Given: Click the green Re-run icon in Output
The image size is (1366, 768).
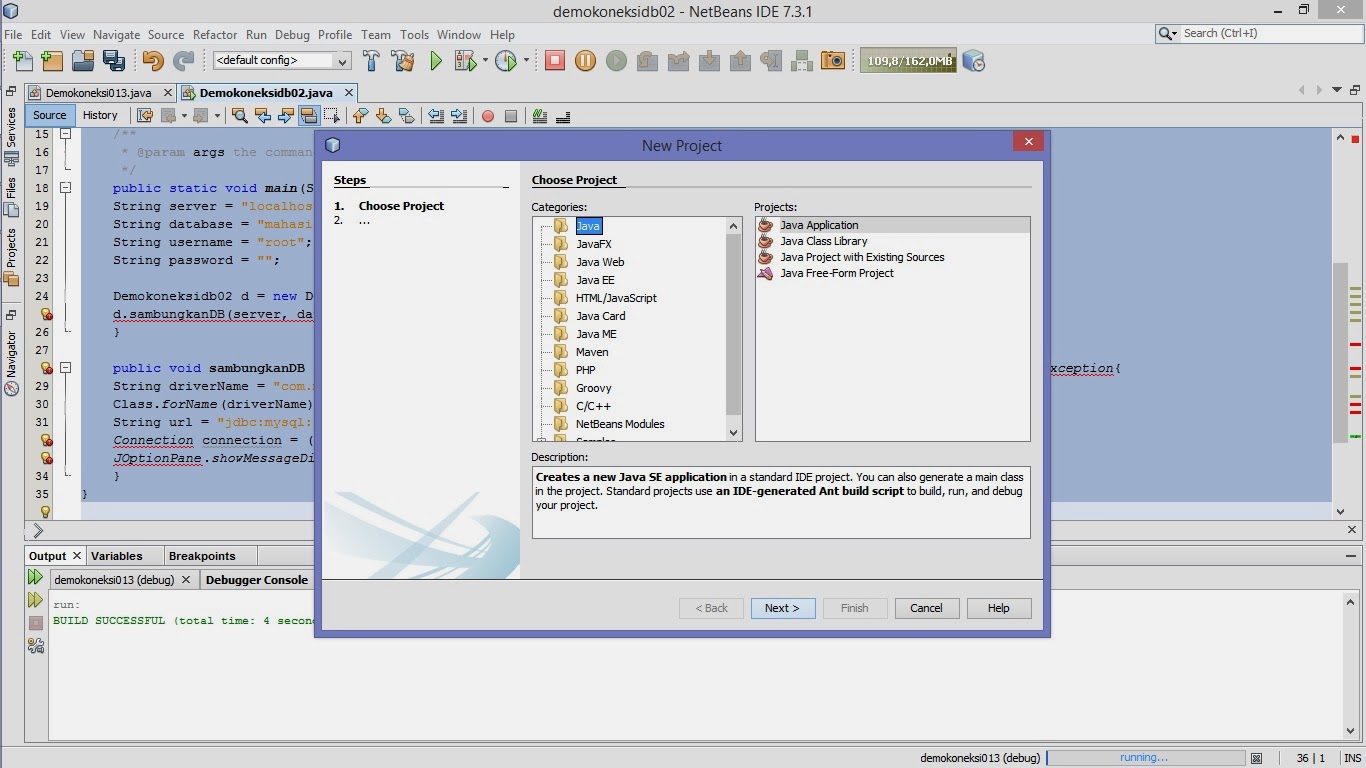Looking at the screenshot, I should pyautogui.click(x=36, y=578).
